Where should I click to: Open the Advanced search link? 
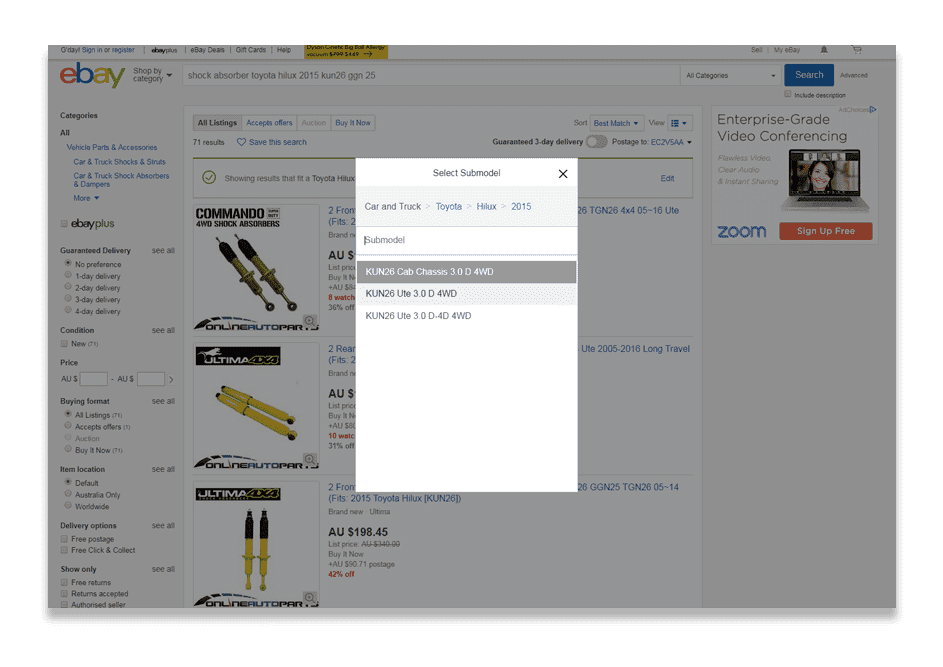pos(853,76)
